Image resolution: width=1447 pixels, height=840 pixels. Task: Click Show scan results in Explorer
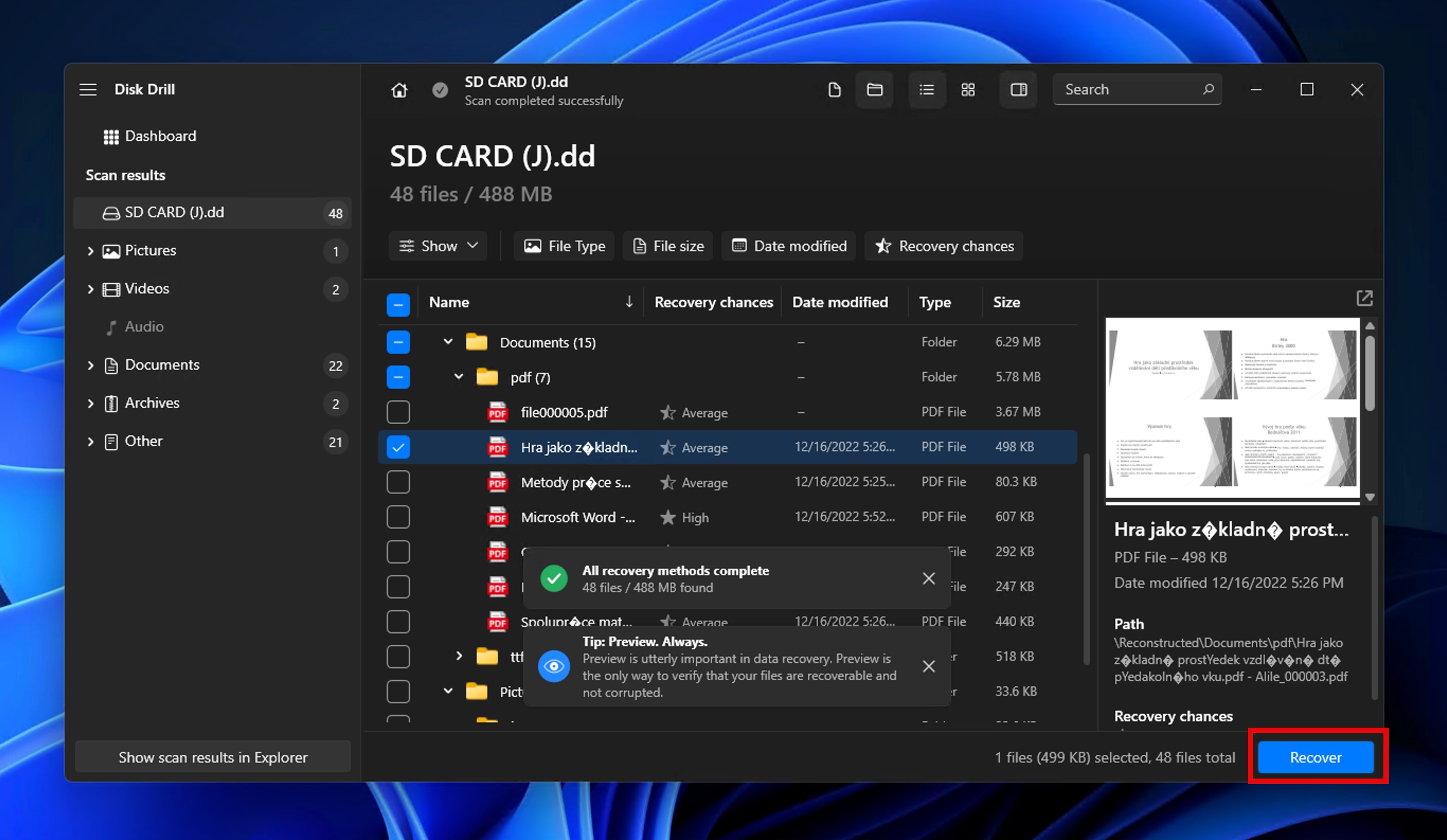pyautogui.click(x=212, y=757)
